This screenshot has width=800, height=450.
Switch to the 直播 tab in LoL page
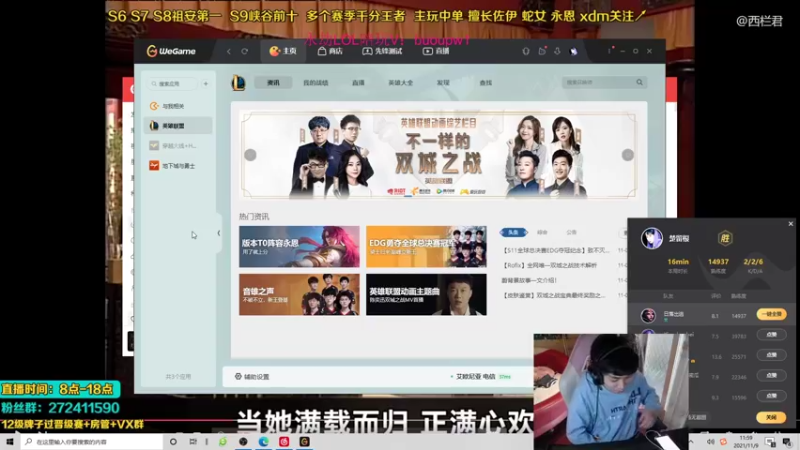coord(358,83)
